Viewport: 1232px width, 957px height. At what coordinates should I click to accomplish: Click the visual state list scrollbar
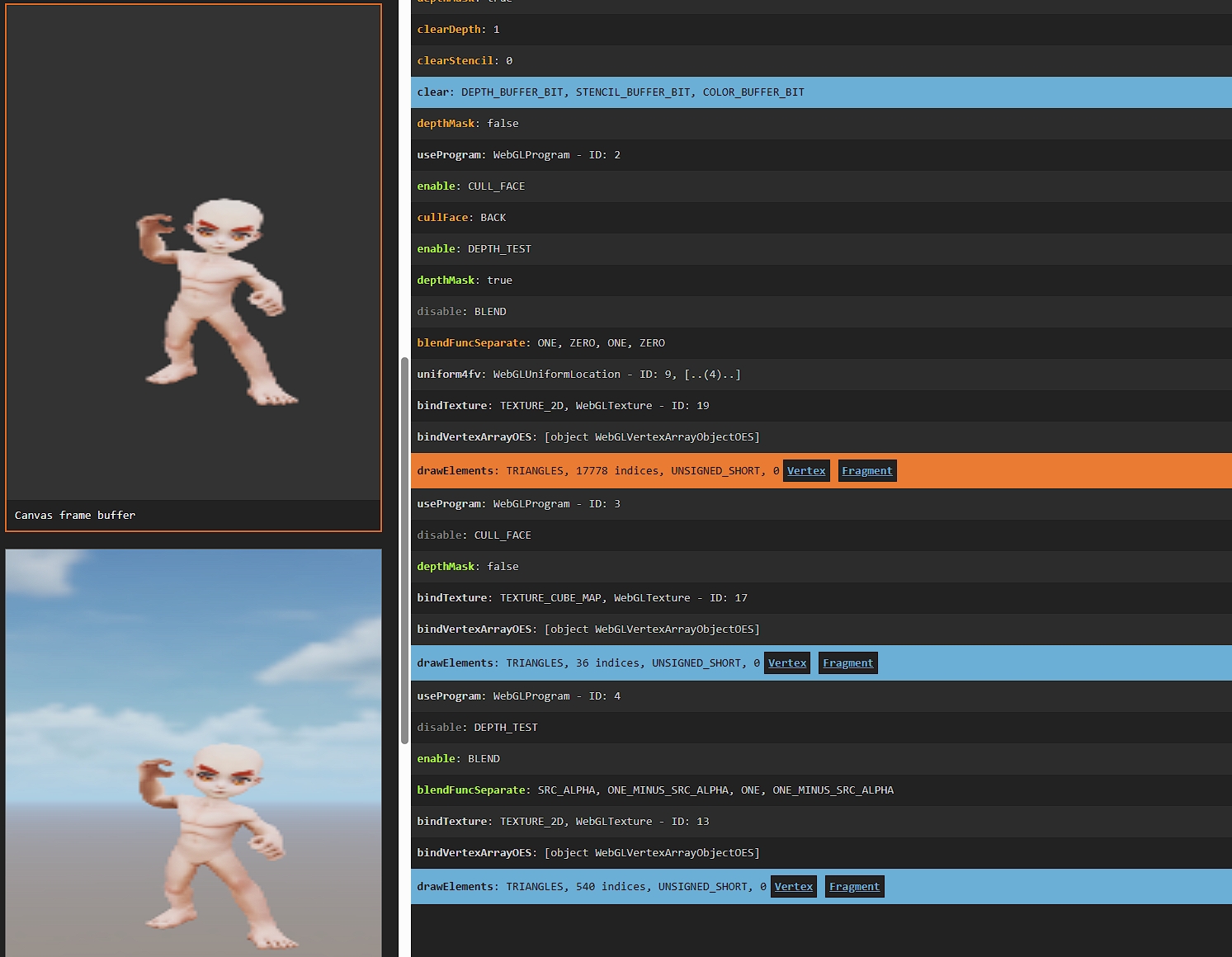404,550
